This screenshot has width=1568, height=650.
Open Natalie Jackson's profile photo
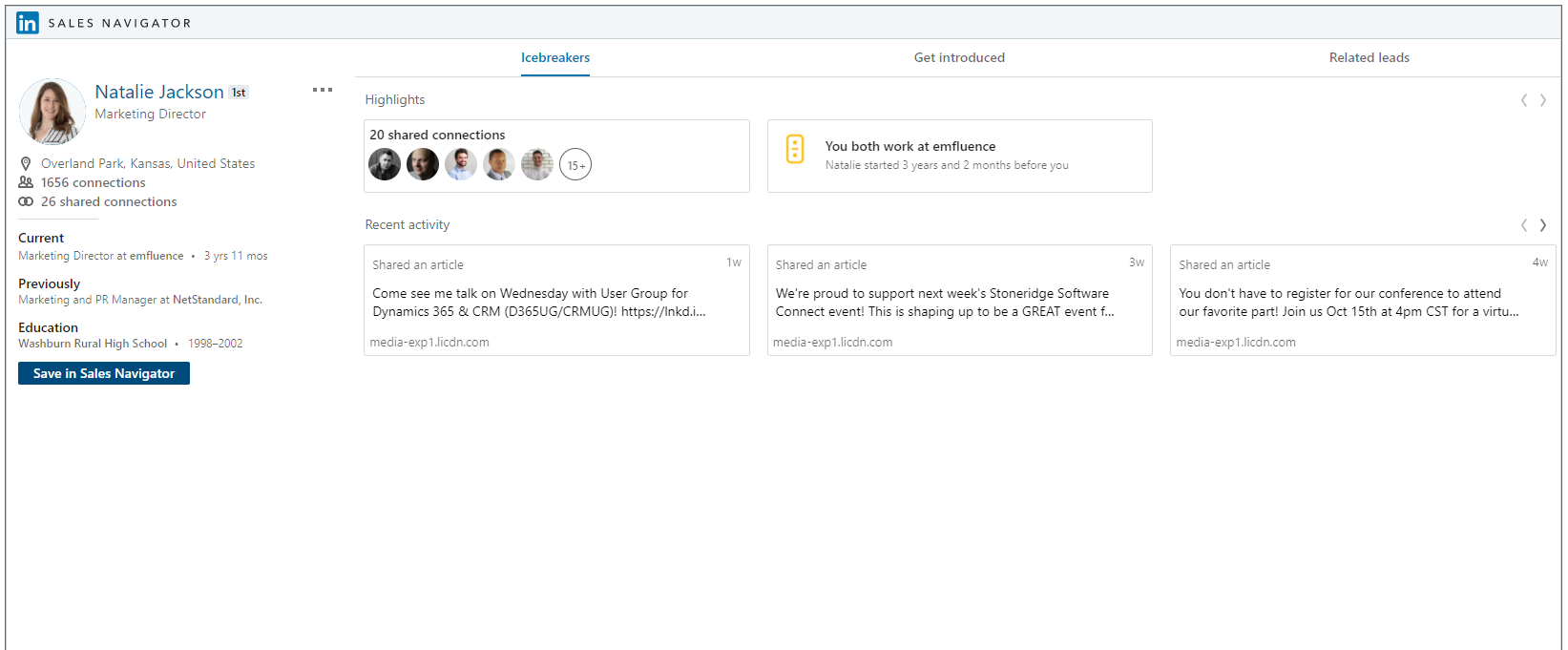point(52,112)
